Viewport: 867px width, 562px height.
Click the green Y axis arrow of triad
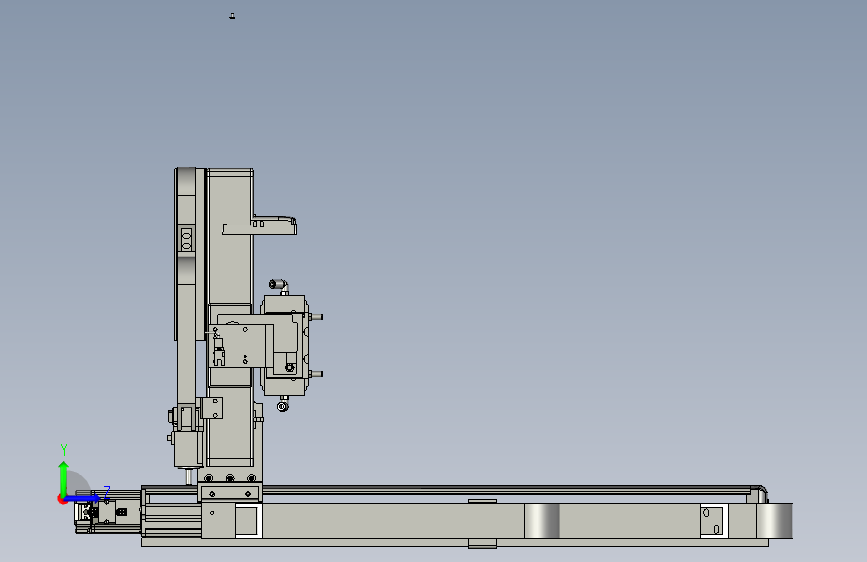(64, 477)
